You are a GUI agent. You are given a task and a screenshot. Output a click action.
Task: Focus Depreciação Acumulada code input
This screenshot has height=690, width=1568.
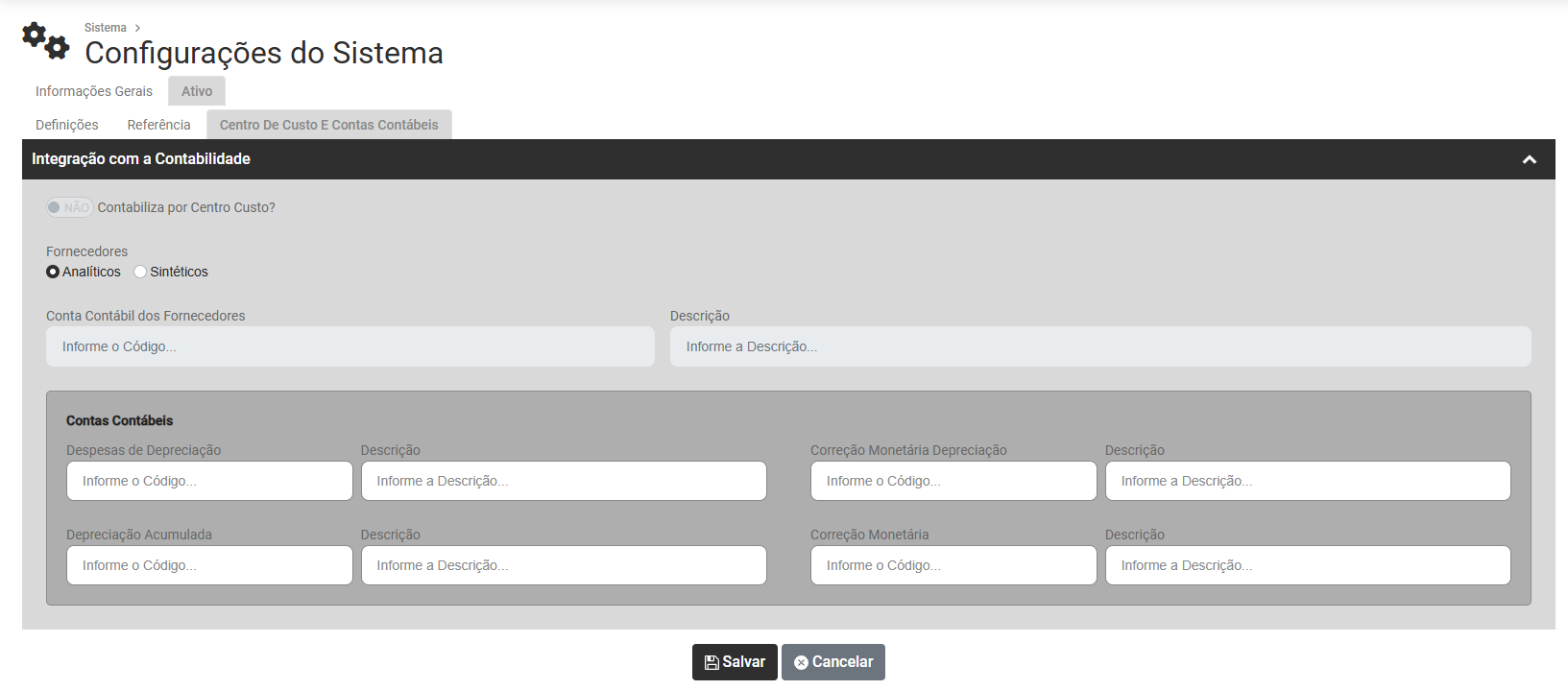click(x=209, y=565)
